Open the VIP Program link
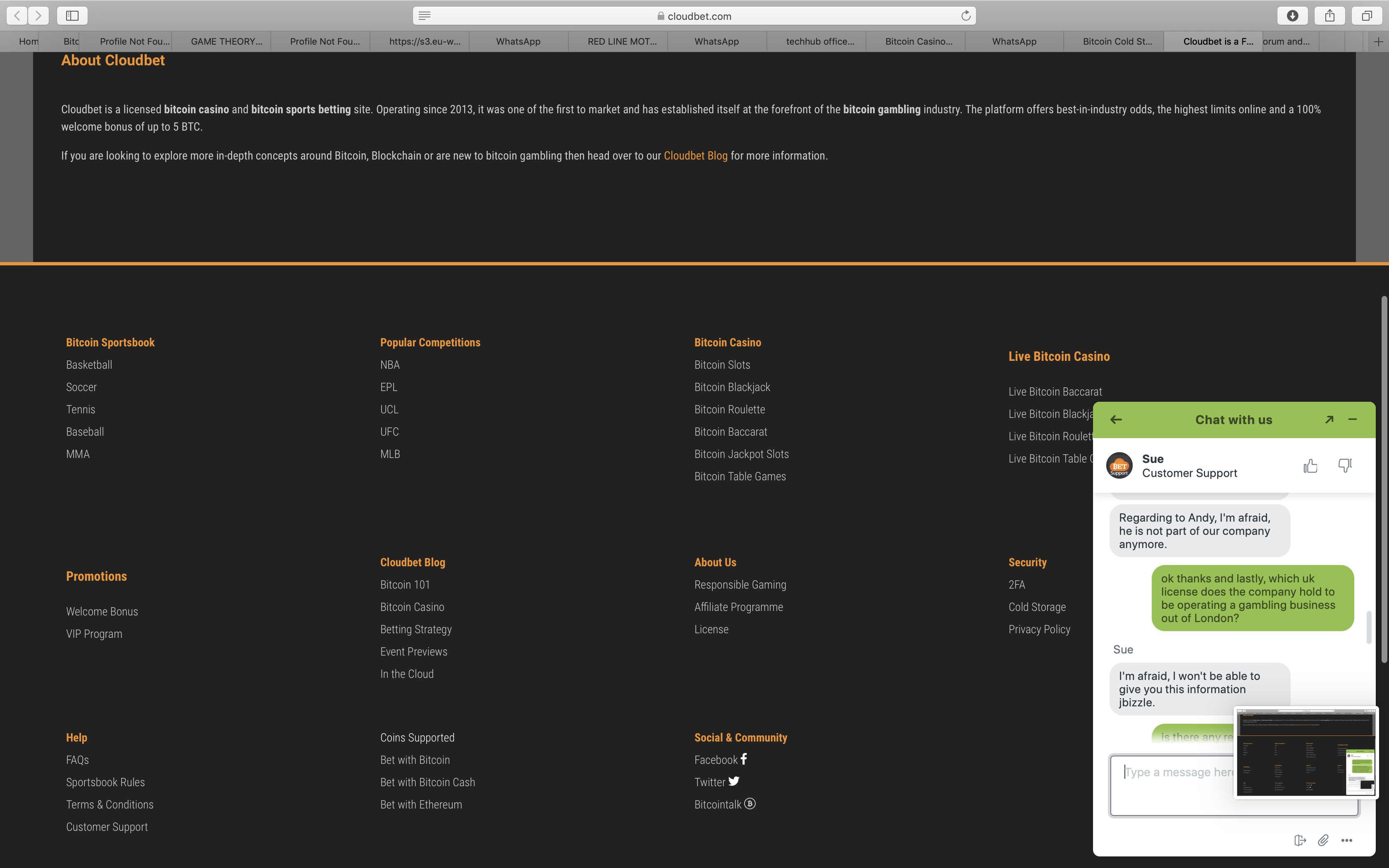The height and width of the screenshot is (868, 1389). coord(94,634)
